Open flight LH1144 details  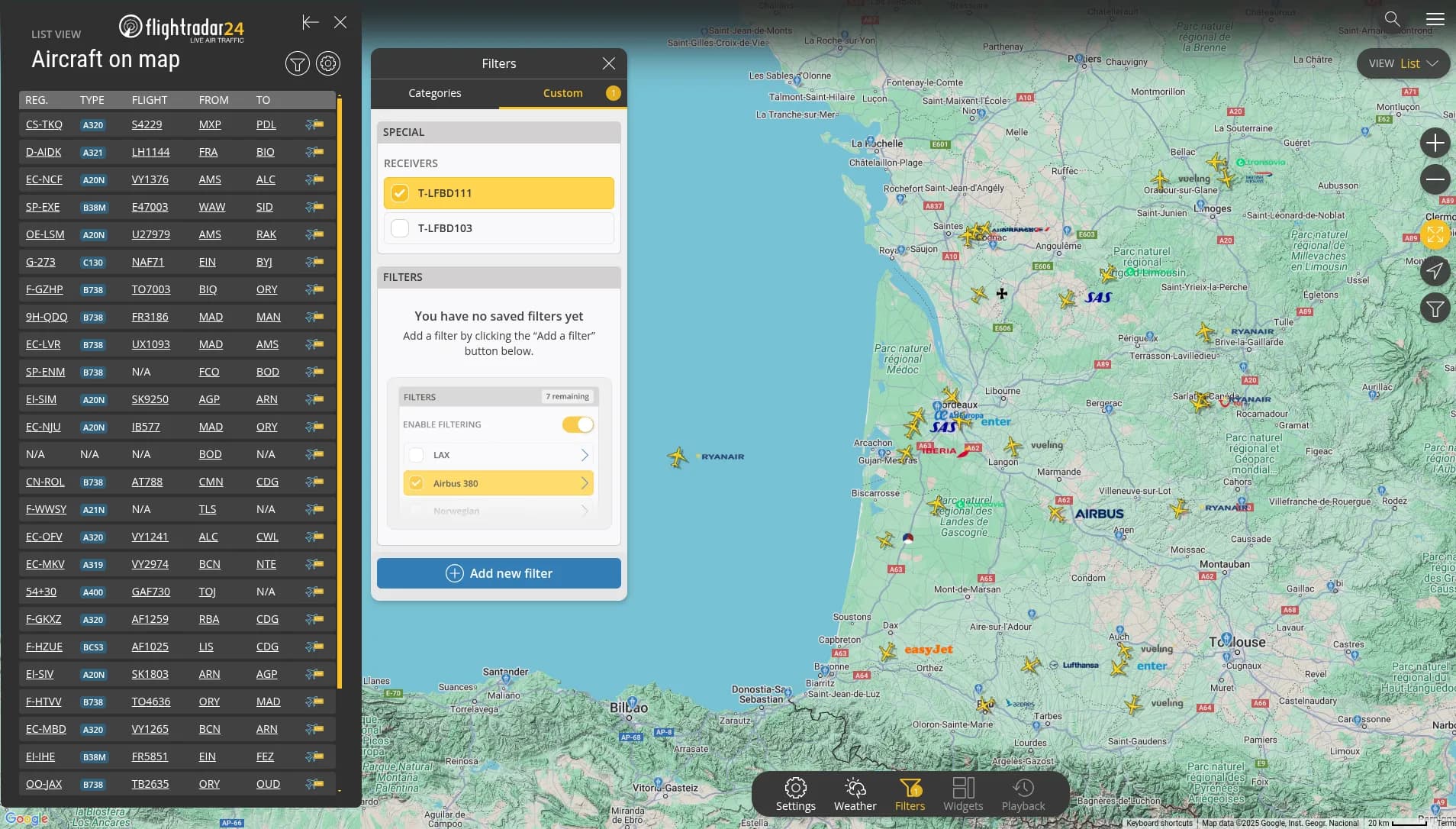click(x=151, y=151)
